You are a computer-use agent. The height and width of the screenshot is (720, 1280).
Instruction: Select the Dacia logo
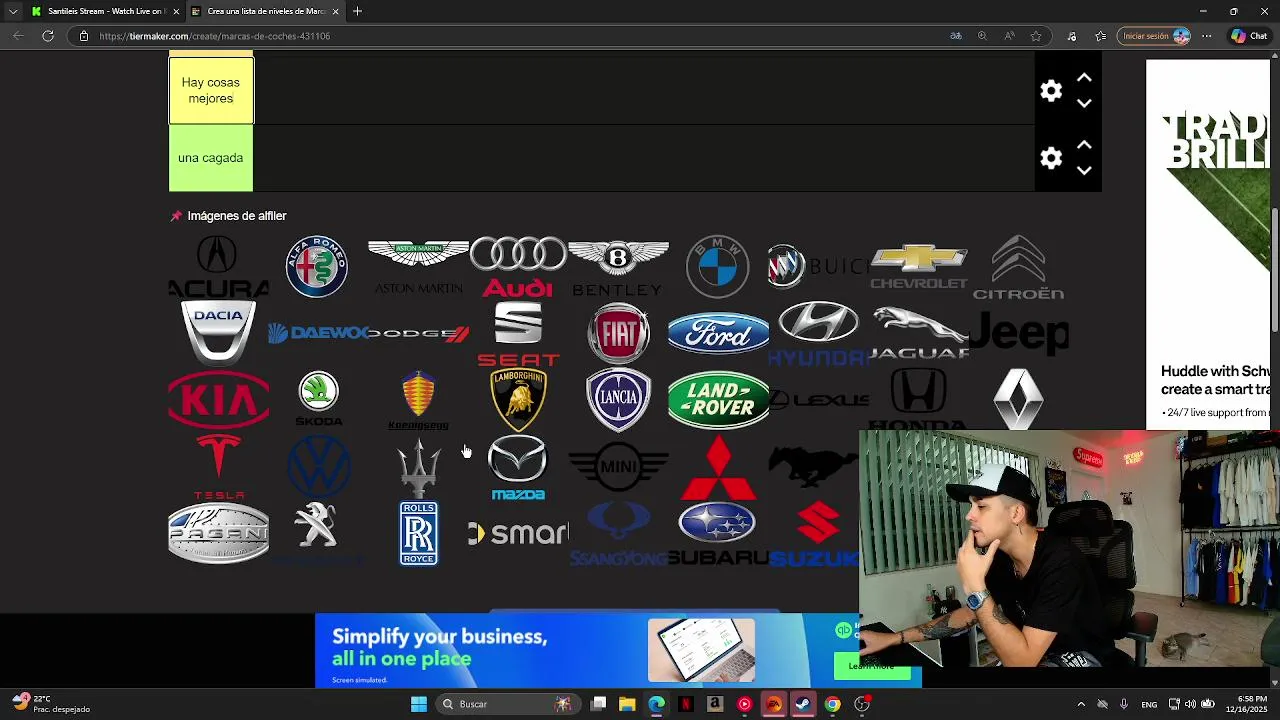[218, 332]
